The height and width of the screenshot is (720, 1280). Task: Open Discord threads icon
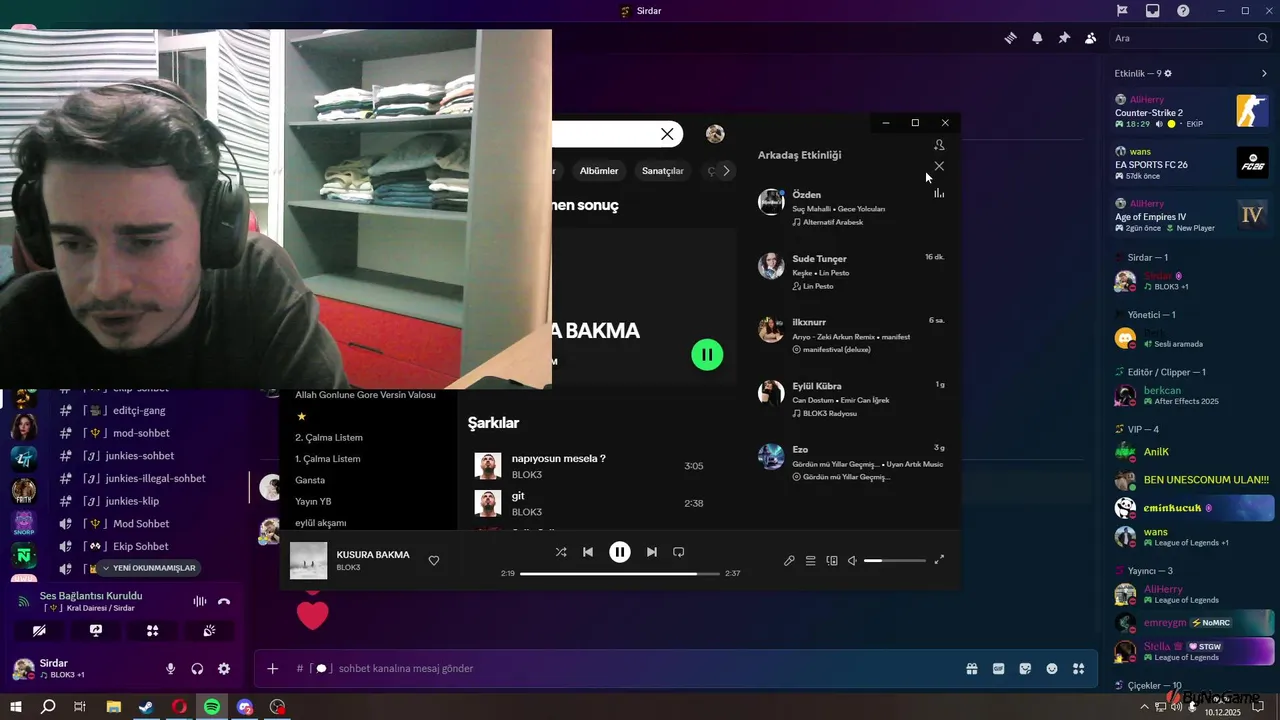(1011, 38)
